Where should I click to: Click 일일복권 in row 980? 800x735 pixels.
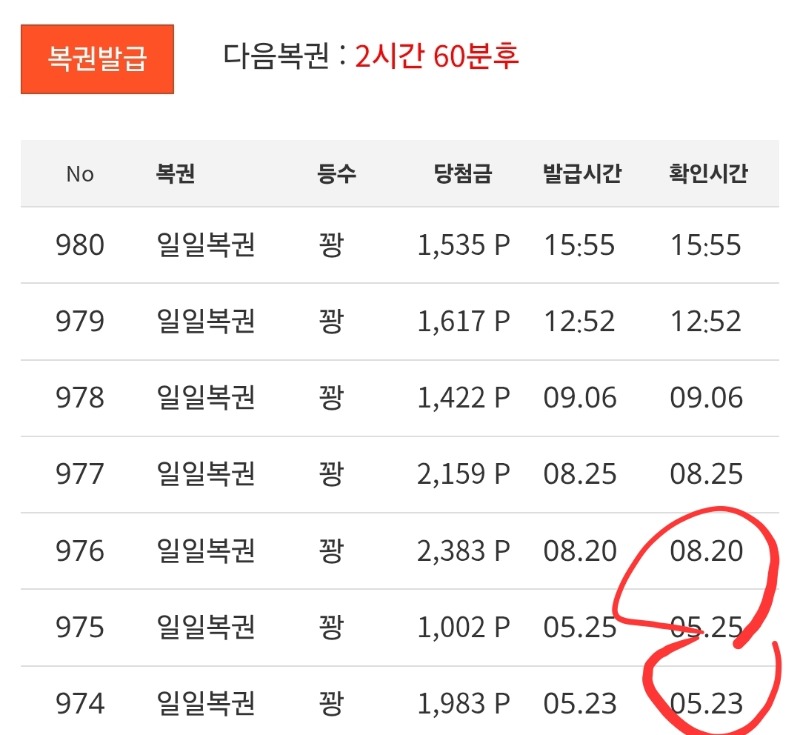(x=206, y=245)
